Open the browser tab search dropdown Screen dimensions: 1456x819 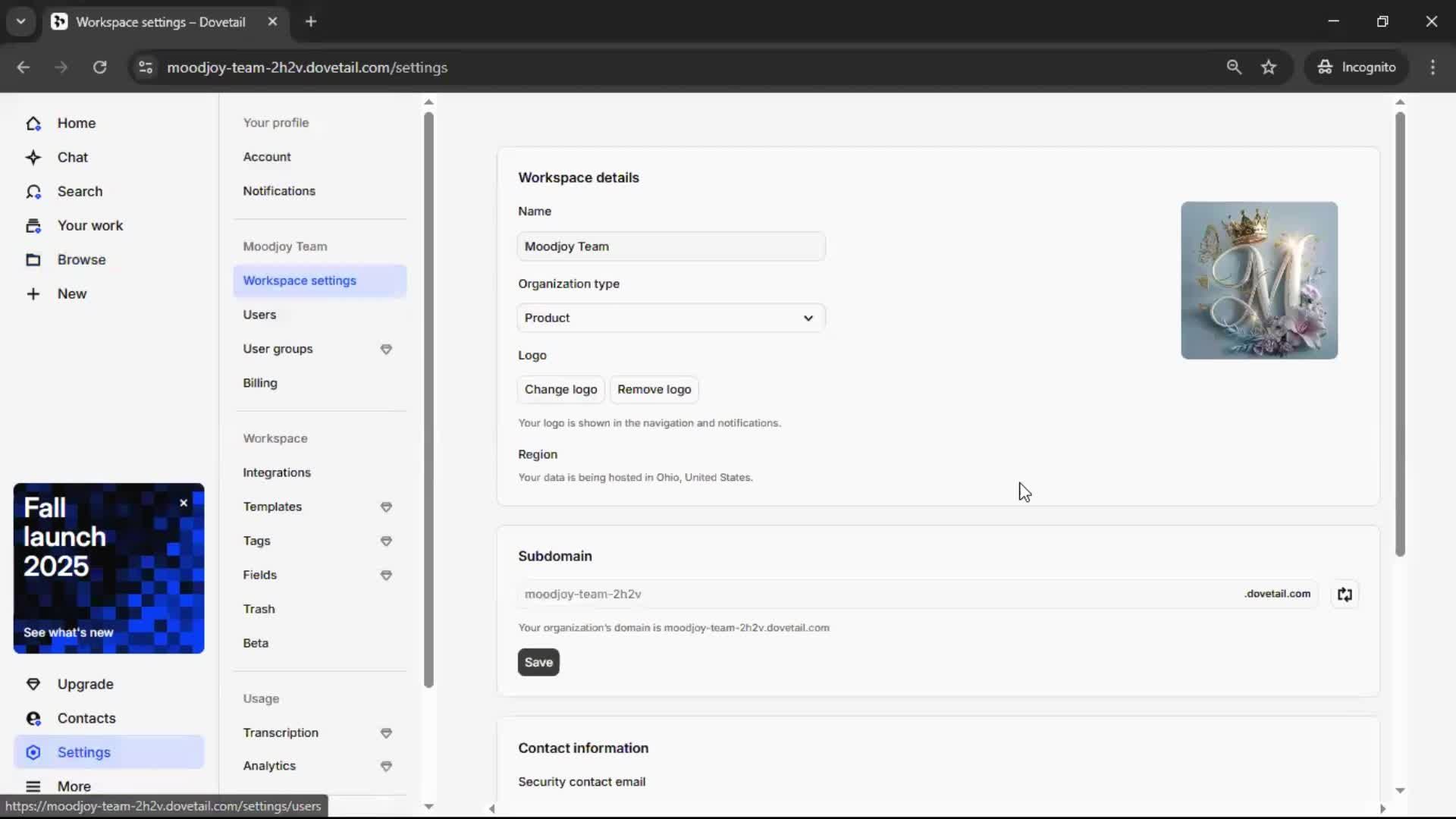[20, 21]
